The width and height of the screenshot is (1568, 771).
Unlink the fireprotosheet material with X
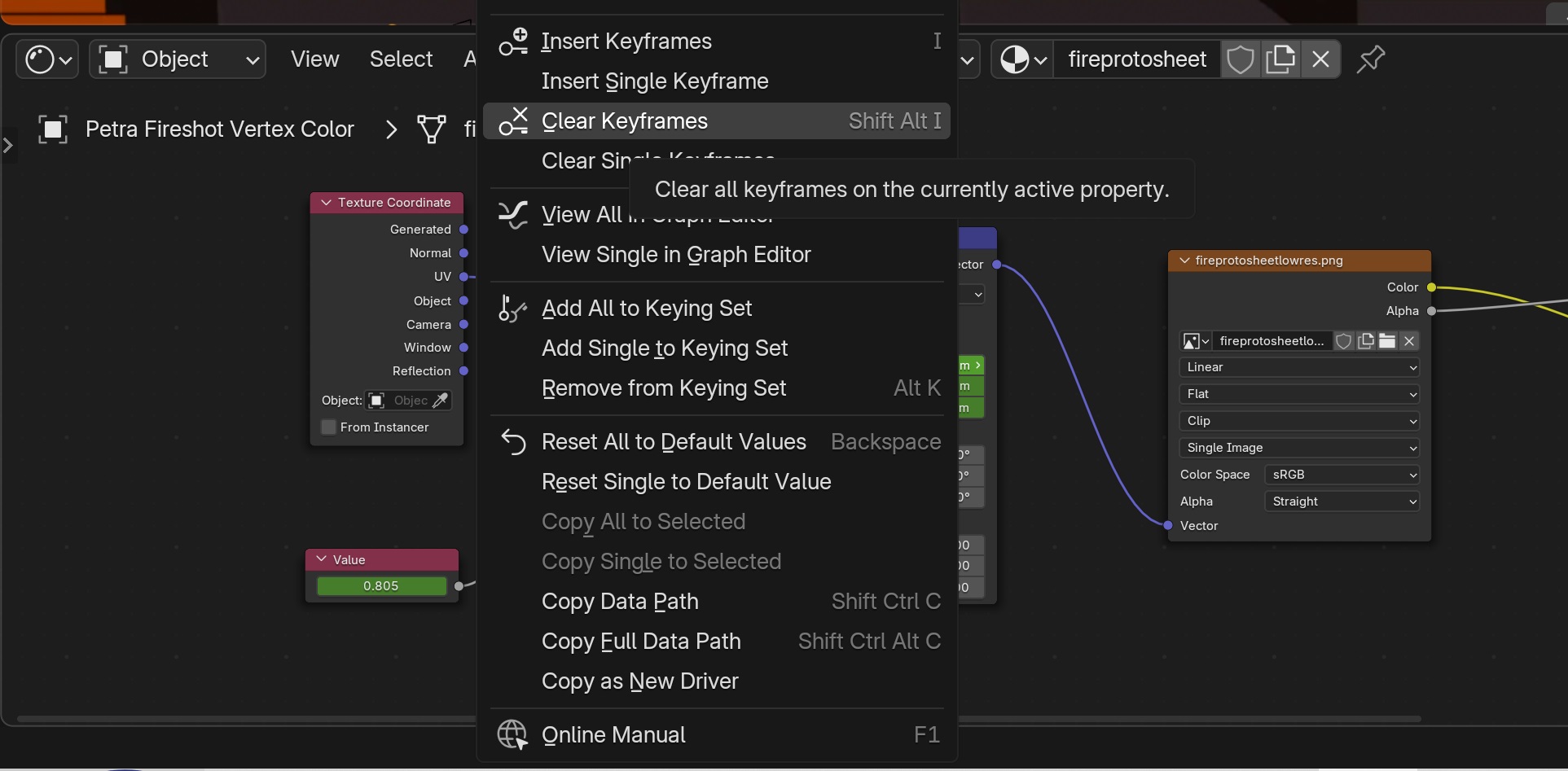(1320, 59)
